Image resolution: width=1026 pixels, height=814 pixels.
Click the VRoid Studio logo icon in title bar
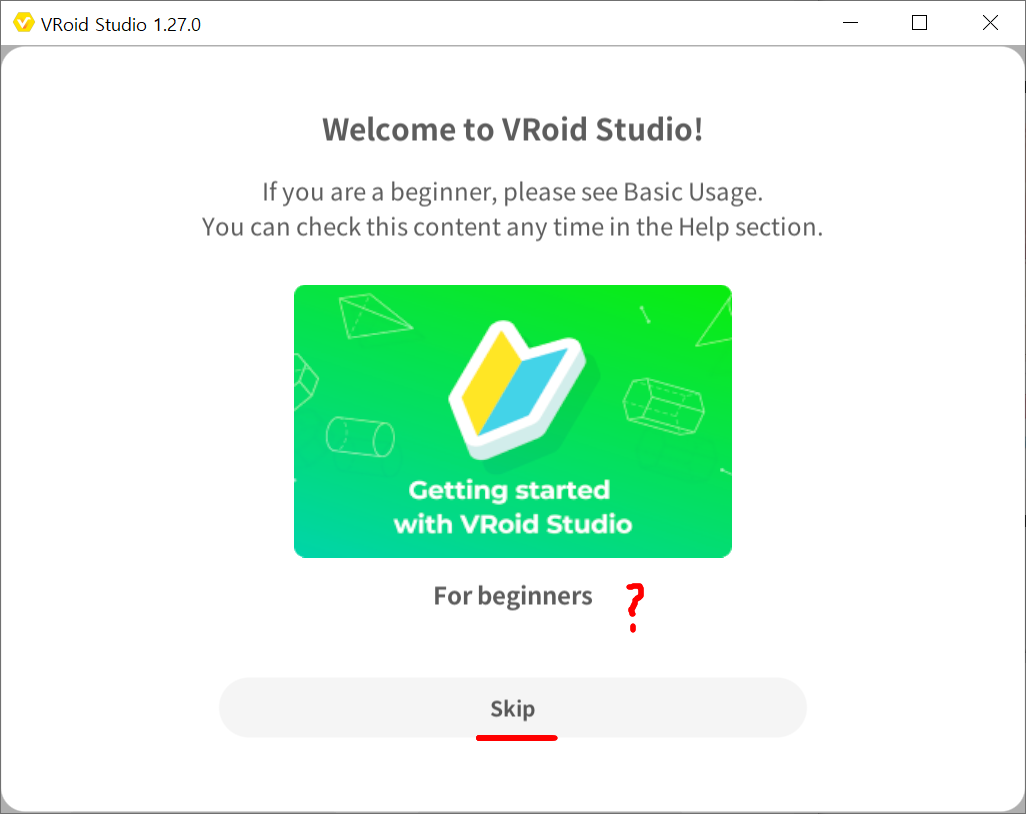(24, 23)
